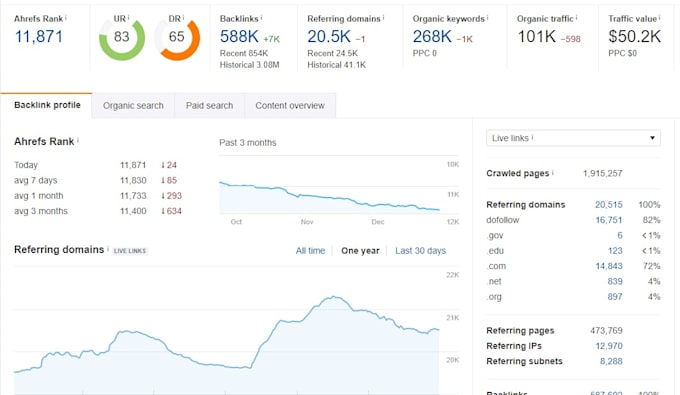Open the Live links dropdown
Image resolution: width=680 pixels, height=395 pixels.
(x=573, y=138)
